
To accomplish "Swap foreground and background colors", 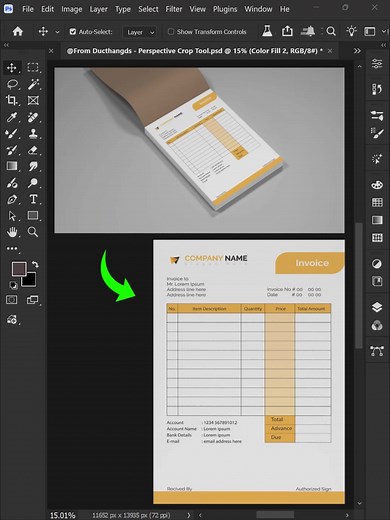I will (35, 265).
